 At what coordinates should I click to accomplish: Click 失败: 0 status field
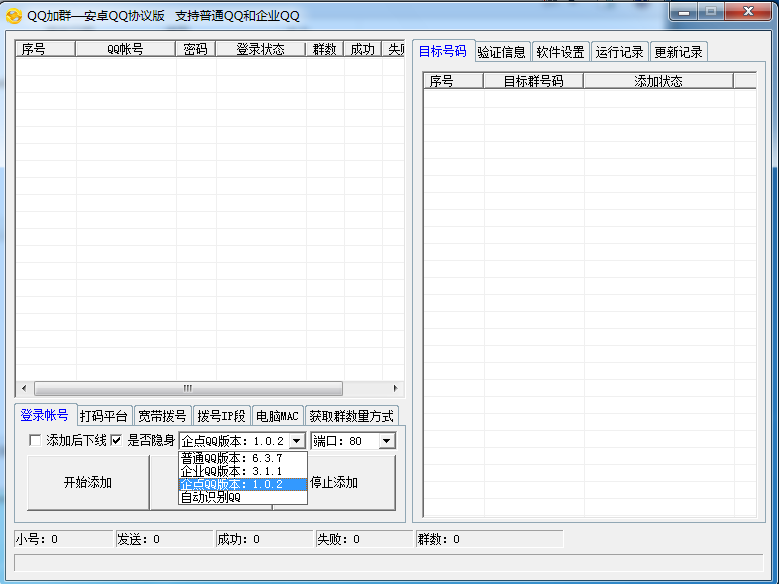pyautogui.click(x=365, y=539)
